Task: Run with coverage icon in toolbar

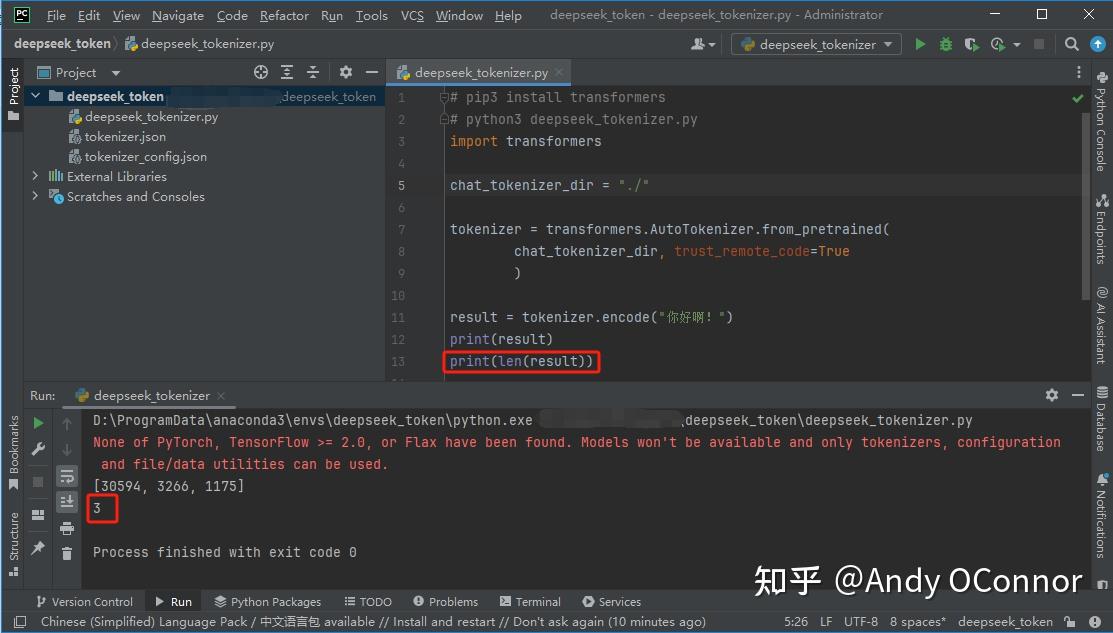Action: click(971, 44)
